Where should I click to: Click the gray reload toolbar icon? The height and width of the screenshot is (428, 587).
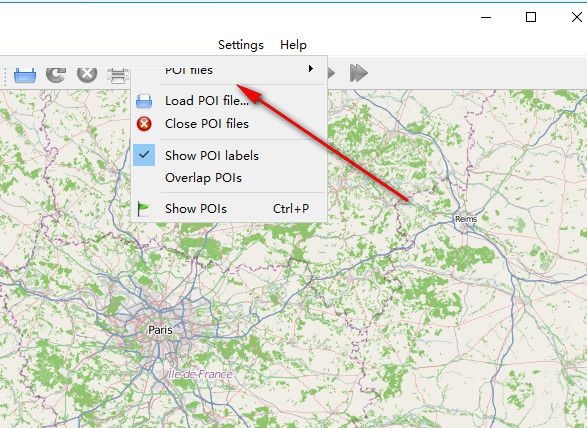[x=56, y=74]
